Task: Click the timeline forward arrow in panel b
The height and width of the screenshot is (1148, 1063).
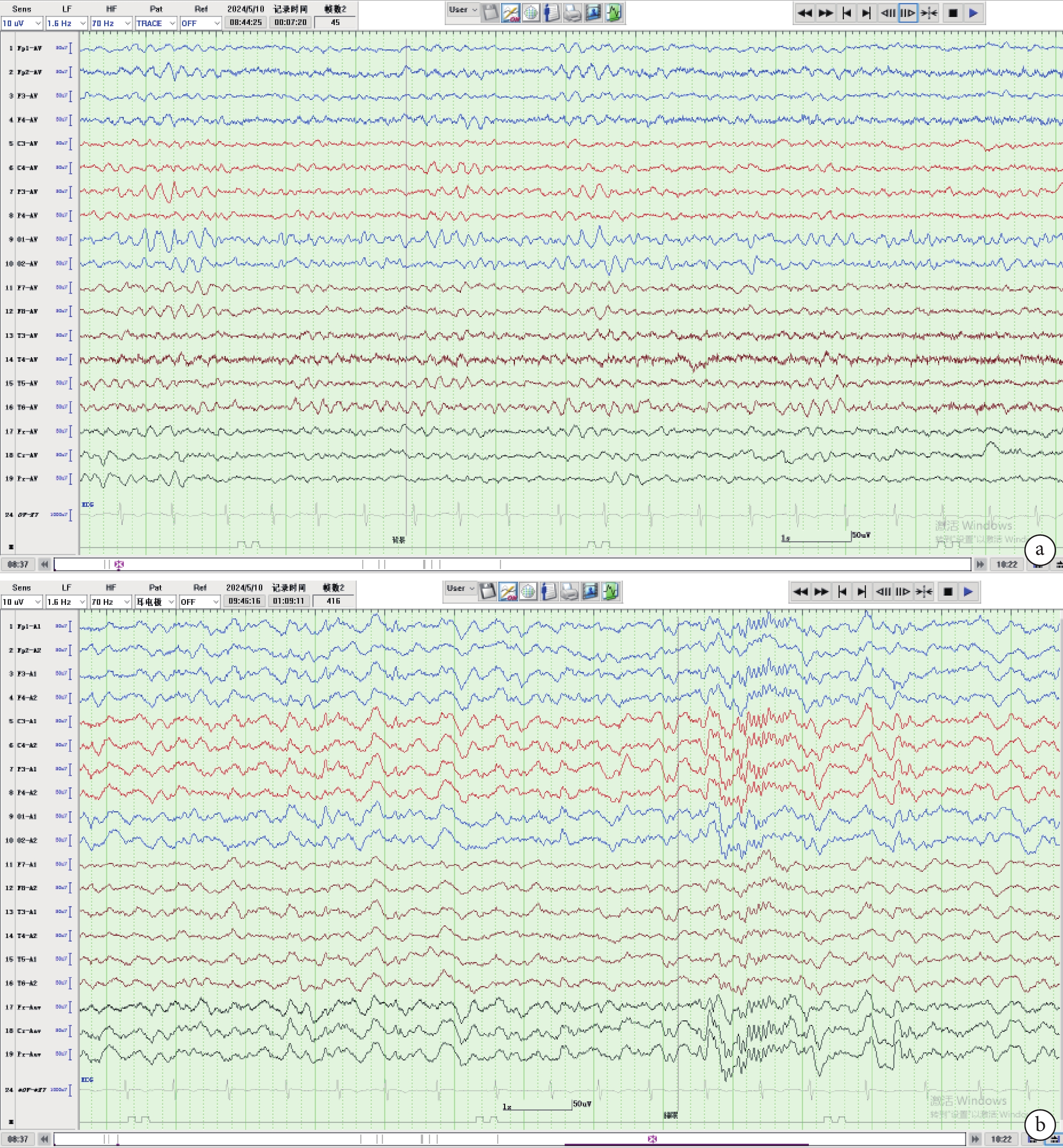Action: point(975,1139)
